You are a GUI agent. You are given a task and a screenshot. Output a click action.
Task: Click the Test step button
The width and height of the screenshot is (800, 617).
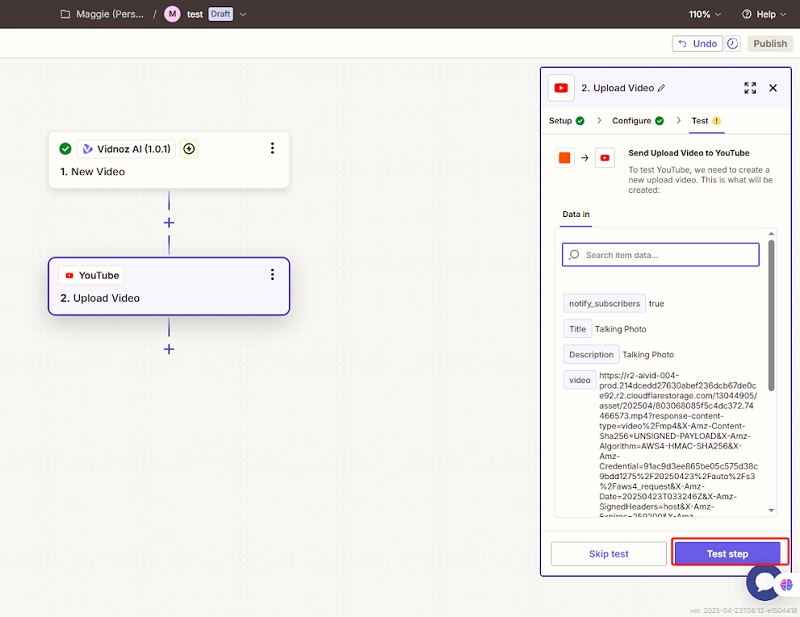point(728,554)
